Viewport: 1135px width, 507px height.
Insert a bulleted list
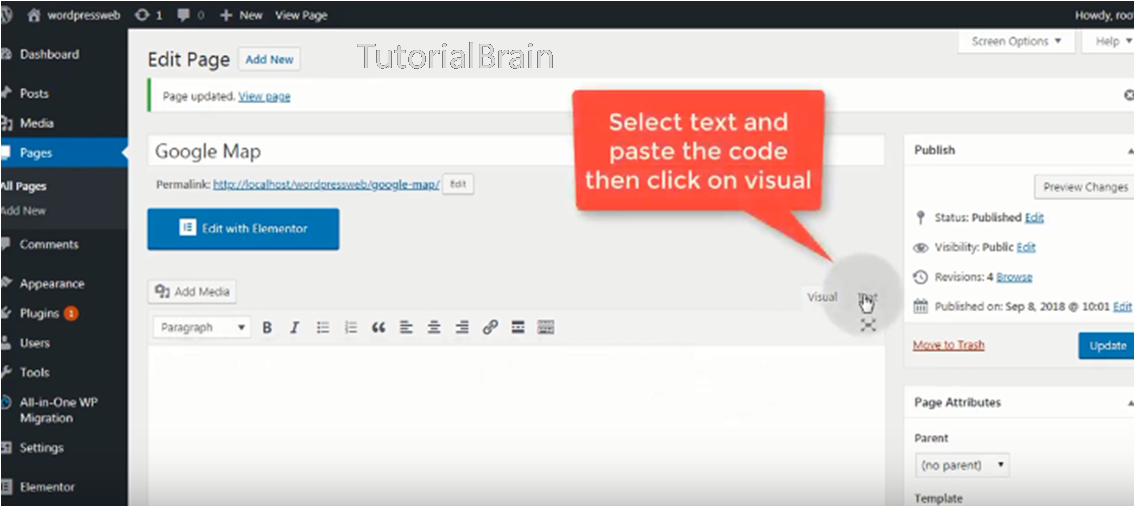(x=323, y=327)
